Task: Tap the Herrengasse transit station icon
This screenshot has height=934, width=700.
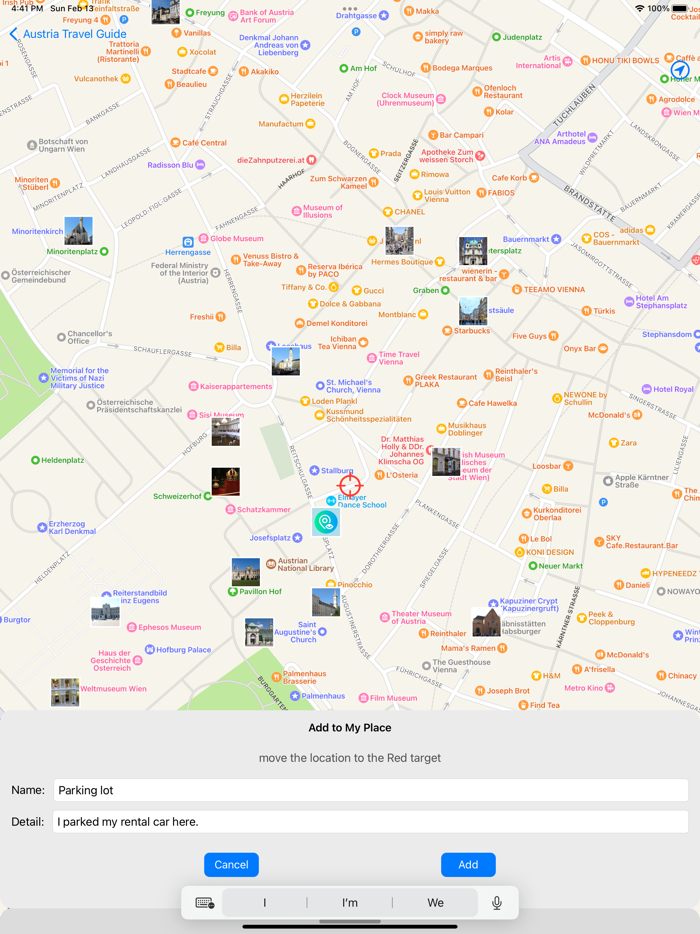Action: pos(188,242)
